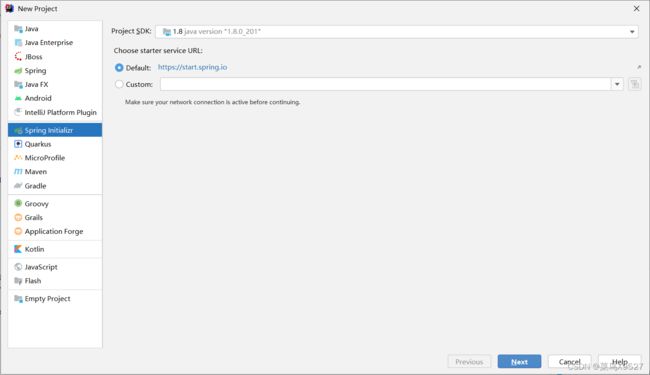The width and height of the screenshot is (650, 375).
Task: Choose the Maven icon
Action: (x=18, y=172)
